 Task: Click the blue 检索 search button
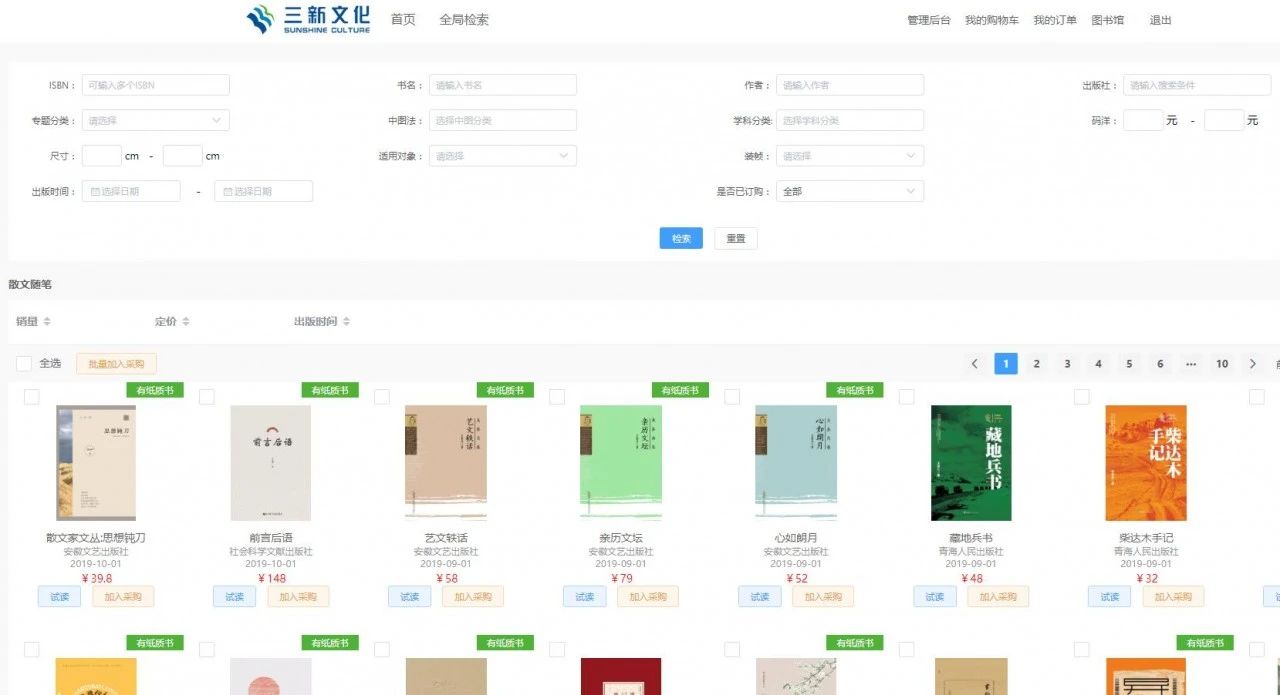681,239
